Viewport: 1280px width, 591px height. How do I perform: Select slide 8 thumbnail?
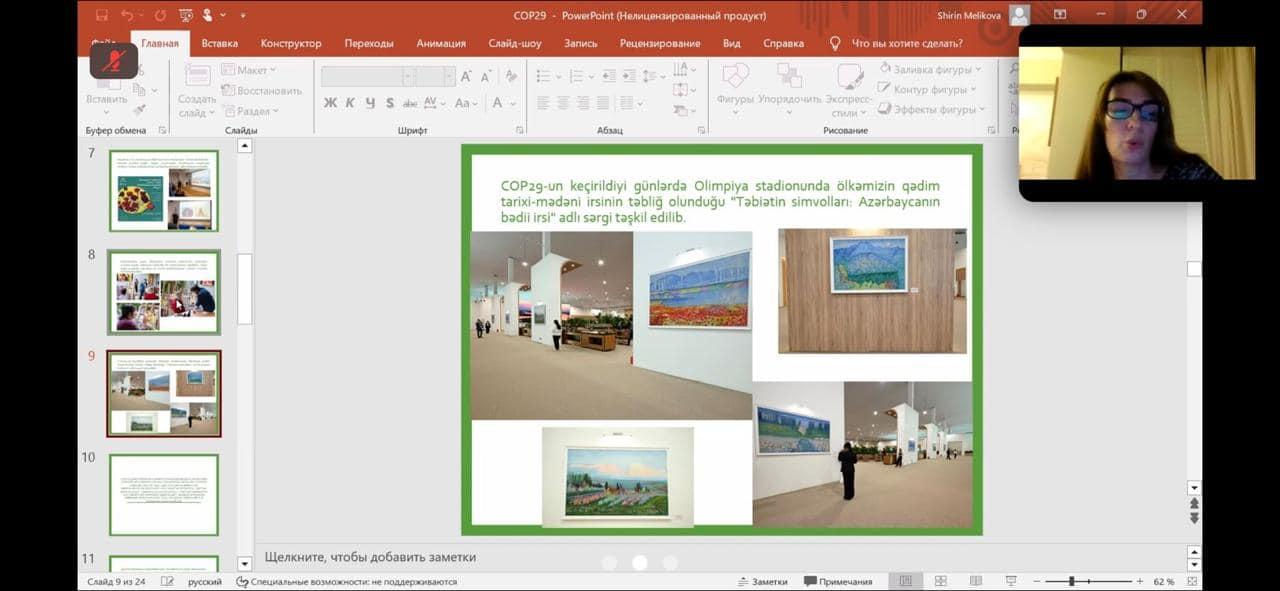(x=164, y=292)
